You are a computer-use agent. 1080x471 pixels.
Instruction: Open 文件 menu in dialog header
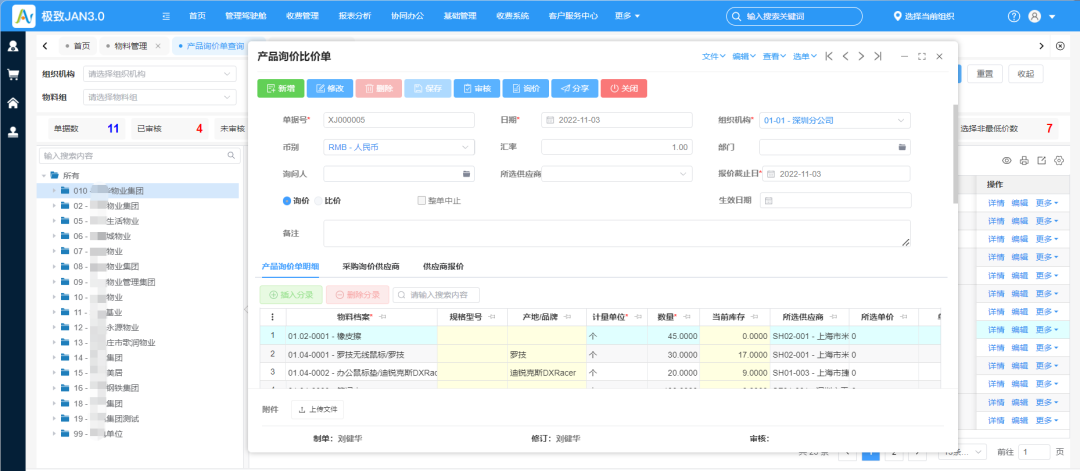point(714,56)
